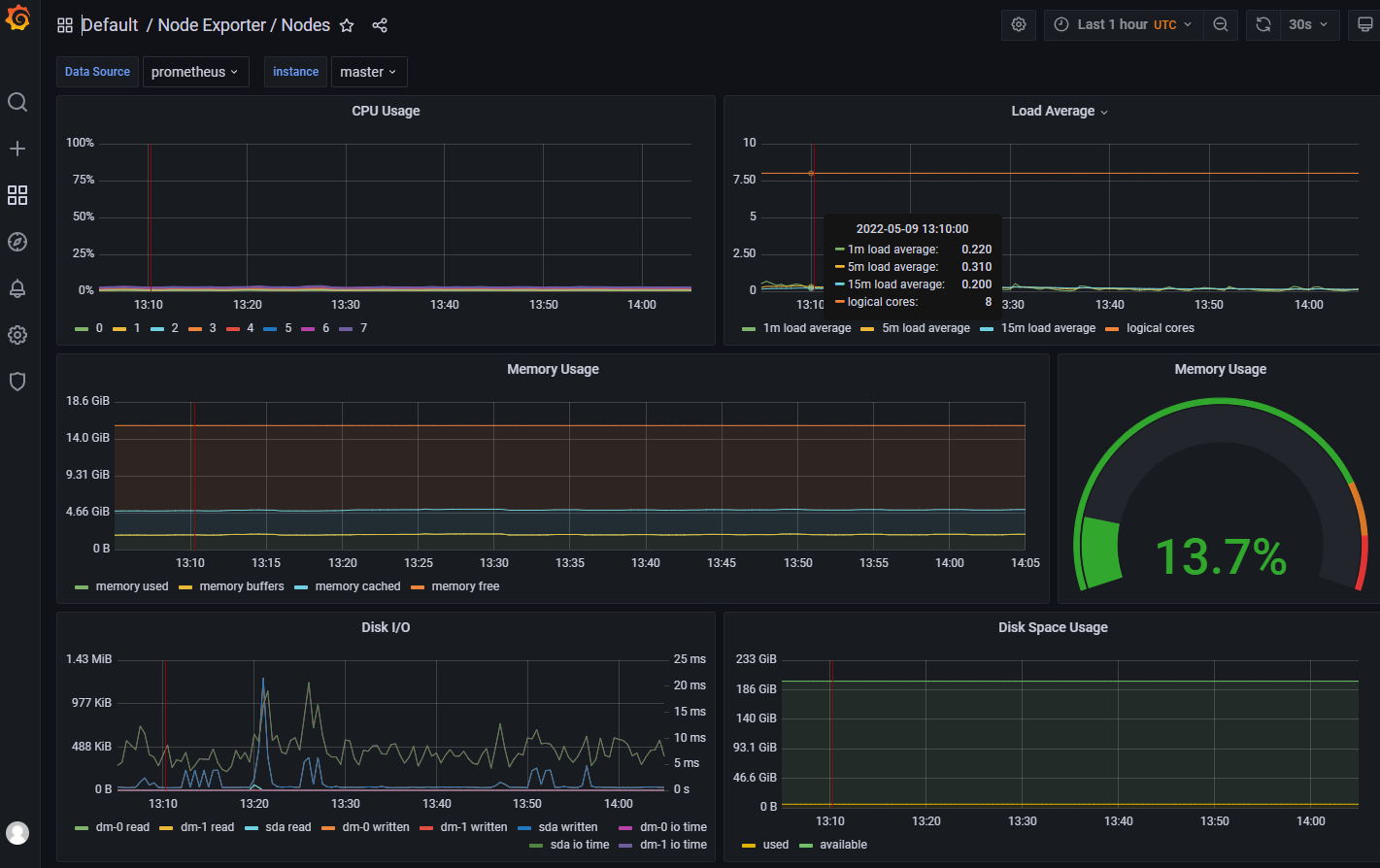Toggle the dm-0 io time series
Viewport: 1380px width, 868px height.
pyautogui.click(x=673, y=827)
